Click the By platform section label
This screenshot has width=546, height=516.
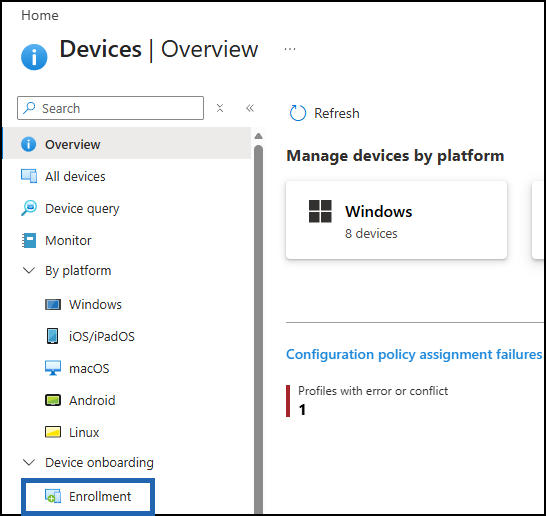pyautogui.click(x=78, y=271)
